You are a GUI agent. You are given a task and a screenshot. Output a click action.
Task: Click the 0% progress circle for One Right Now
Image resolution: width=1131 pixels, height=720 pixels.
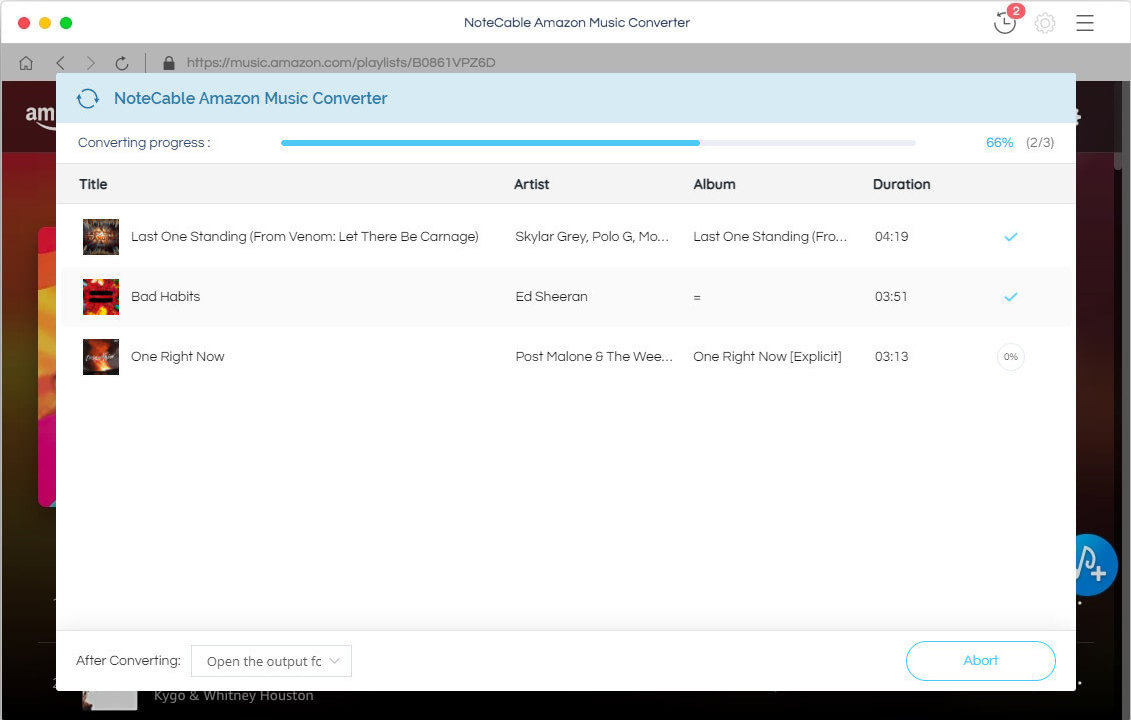pos(1010,357)
